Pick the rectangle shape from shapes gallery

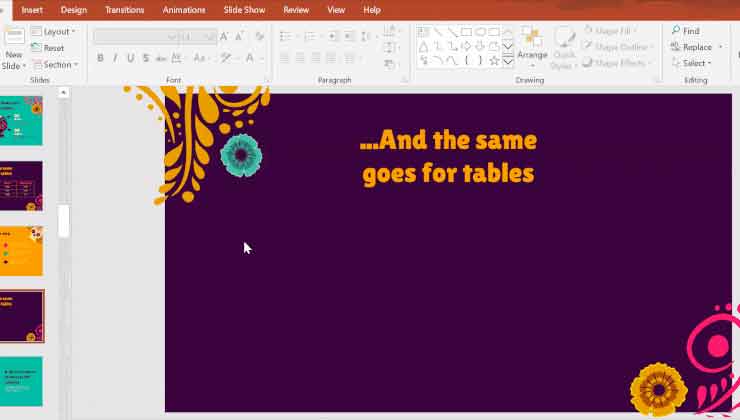point(466,32)
